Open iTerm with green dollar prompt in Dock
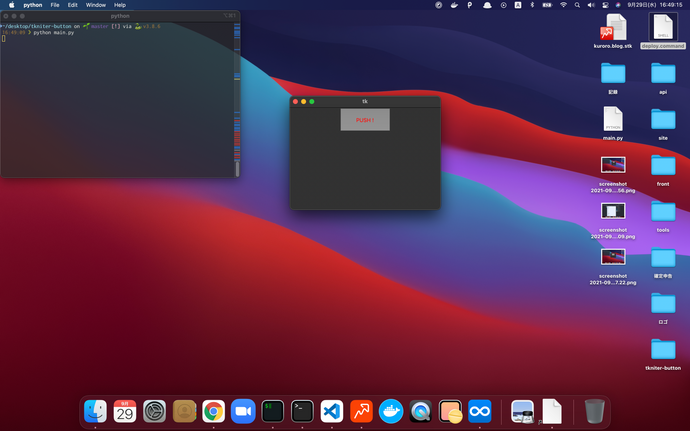 point(272,411)
